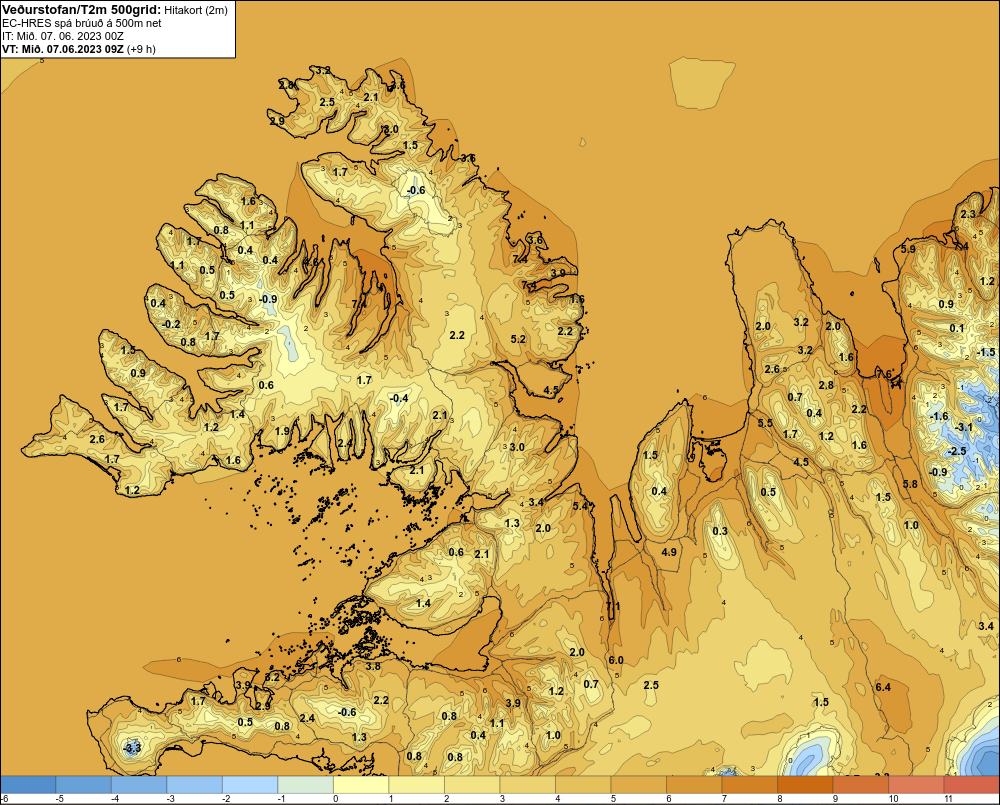Select the 'Hitakort (2m)' label
The image size is (1000, 805).
(x=196, y=10)
